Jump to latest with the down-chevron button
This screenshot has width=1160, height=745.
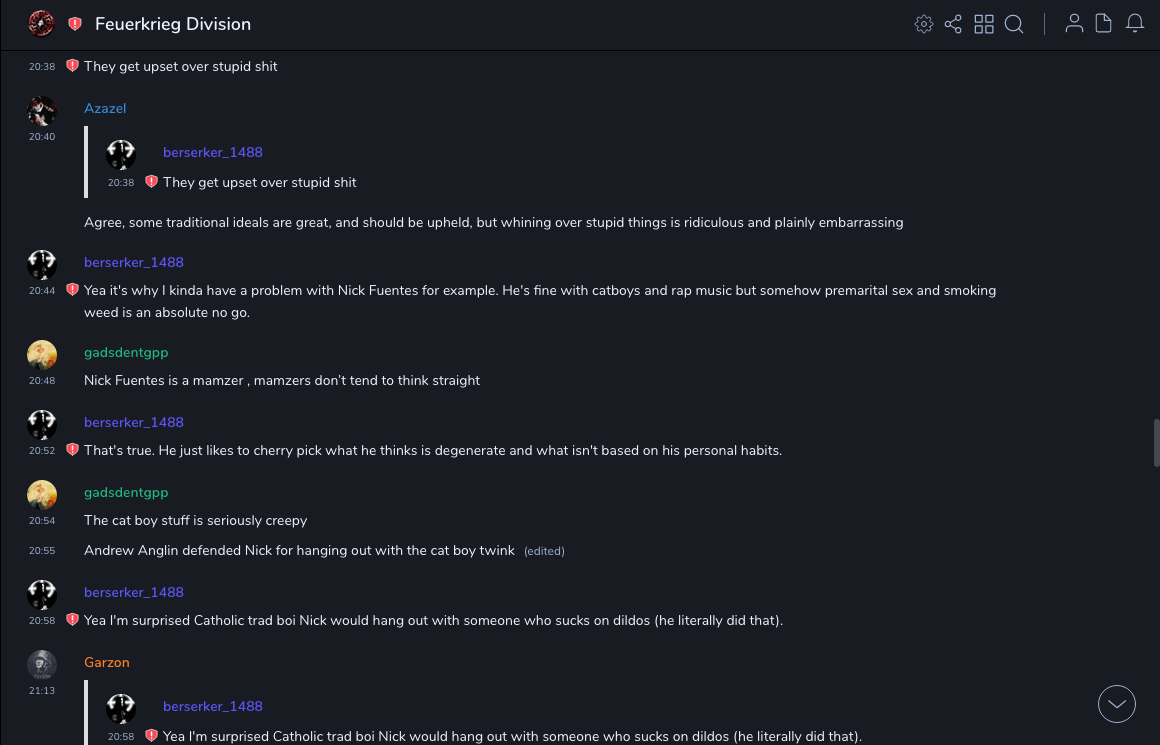(1117, 704)
